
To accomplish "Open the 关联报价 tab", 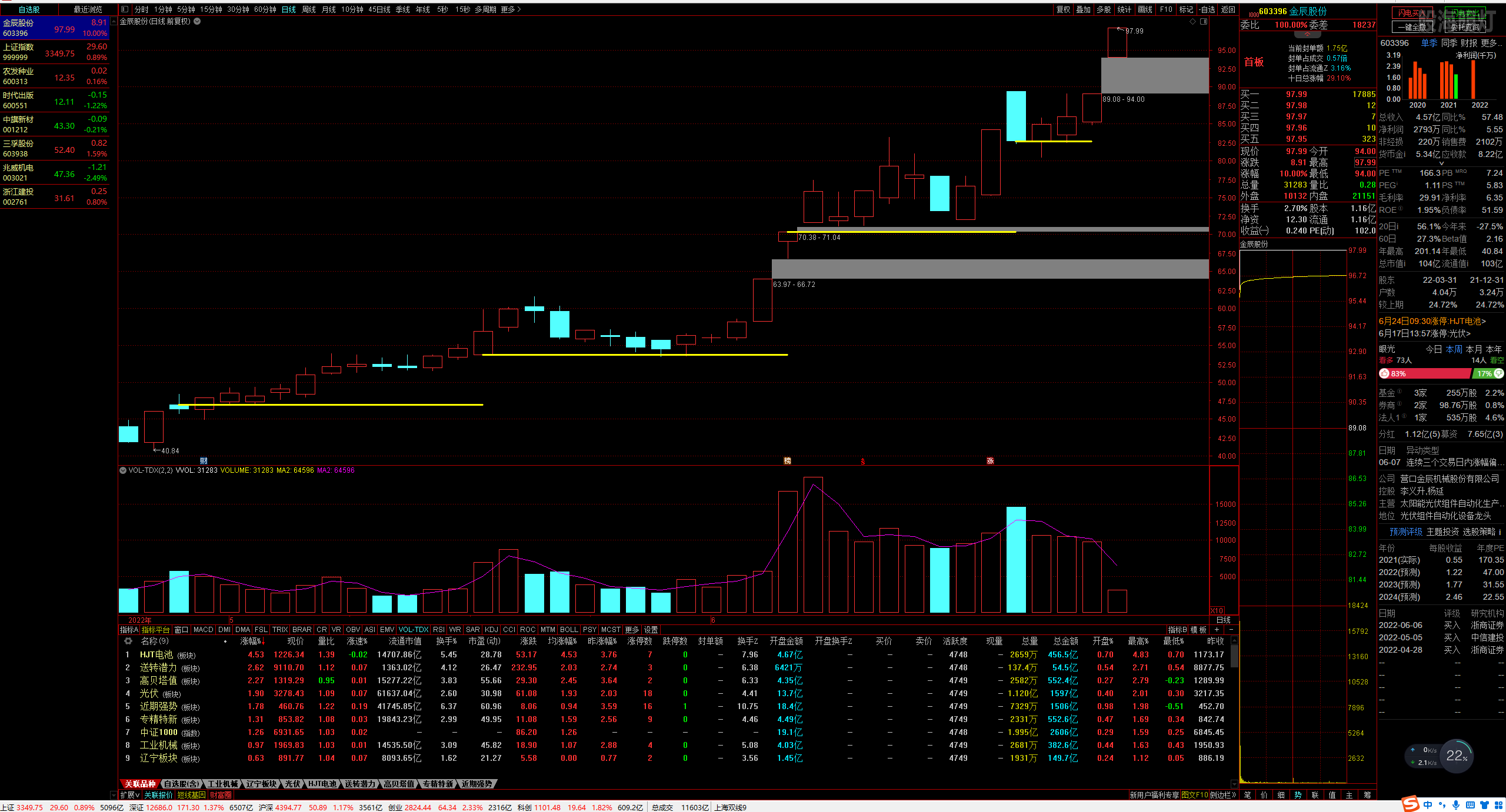I will (x=158, y=795).
